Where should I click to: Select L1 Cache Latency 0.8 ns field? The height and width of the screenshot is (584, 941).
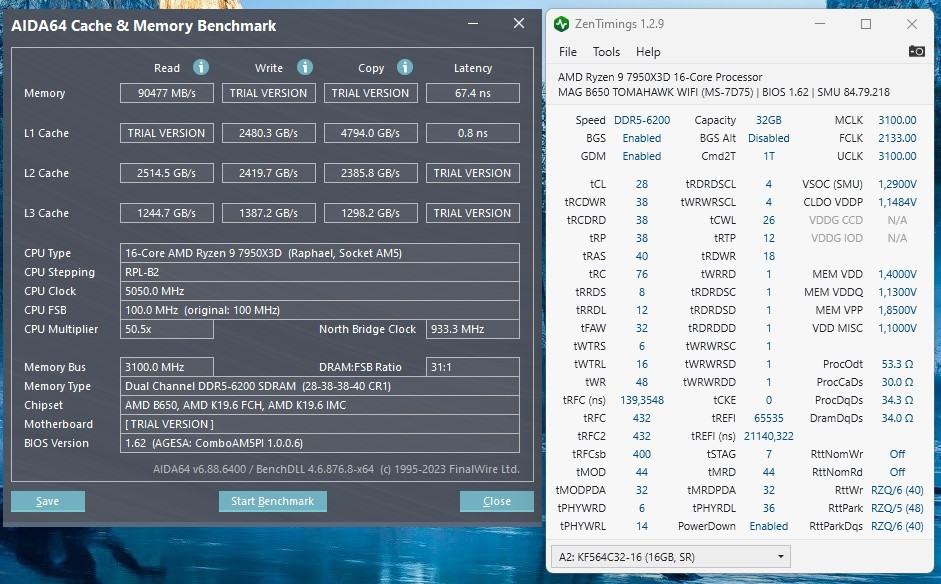pos(473,133)
